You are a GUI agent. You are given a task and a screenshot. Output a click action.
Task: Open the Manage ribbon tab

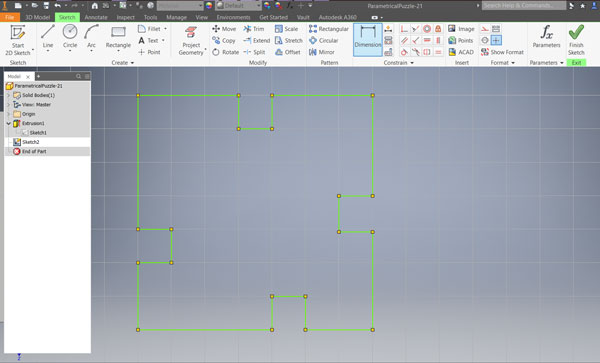coord(176,17)
